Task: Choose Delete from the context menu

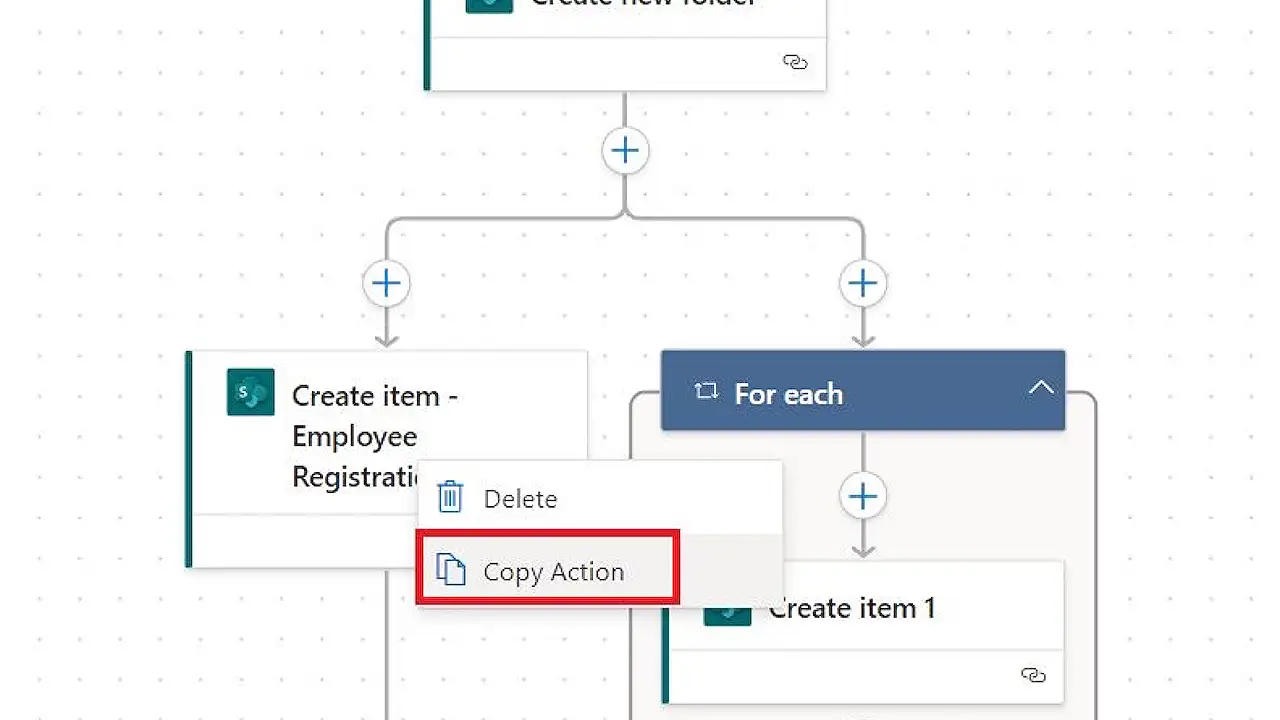Action: click(520, 498)
